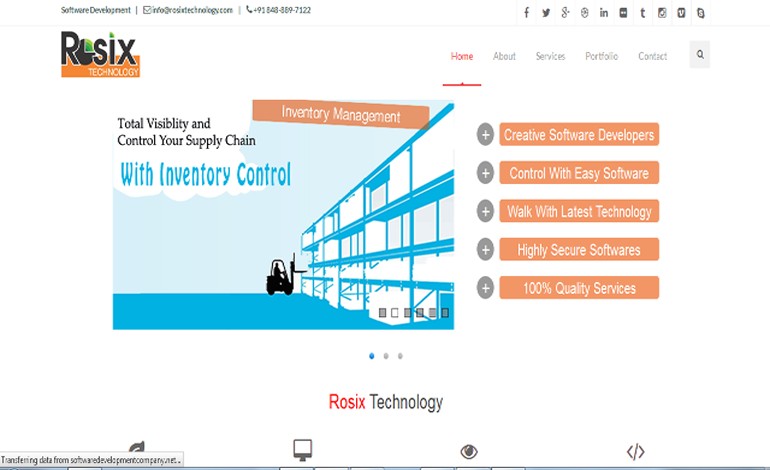Select the first blue slider dot
This screenshot has height=470, width=770.
(372, 356)
